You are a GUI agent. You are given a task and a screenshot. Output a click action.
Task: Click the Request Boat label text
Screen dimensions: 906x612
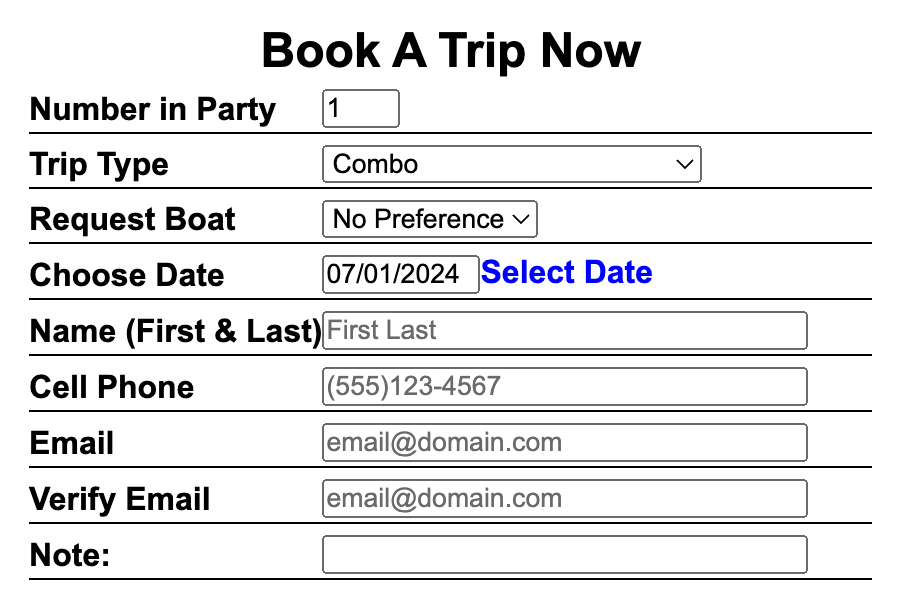point(133,220)
